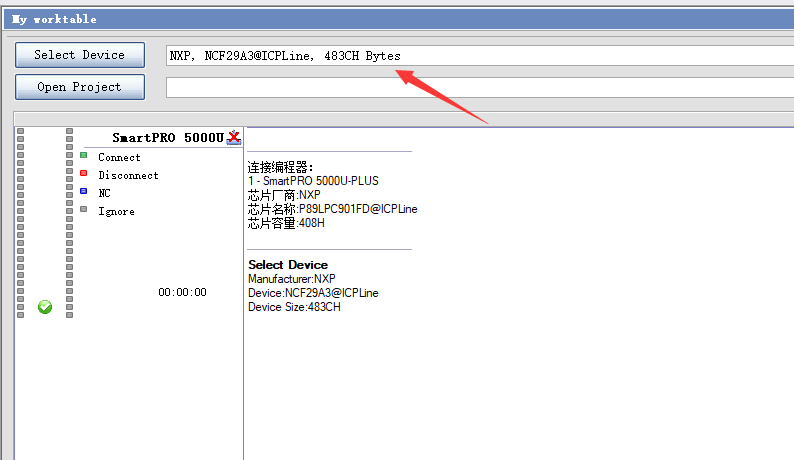
Task: Click the Ignore legend label
Action: (x=116, y=211)
